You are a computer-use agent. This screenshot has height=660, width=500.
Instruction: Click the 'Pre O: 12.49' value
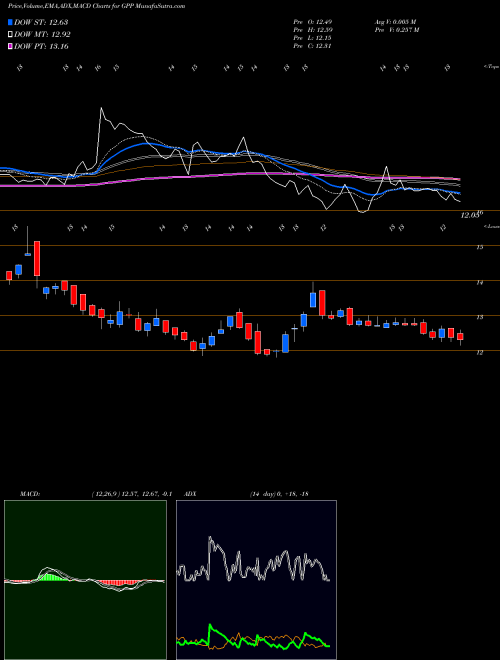[313, 21]
